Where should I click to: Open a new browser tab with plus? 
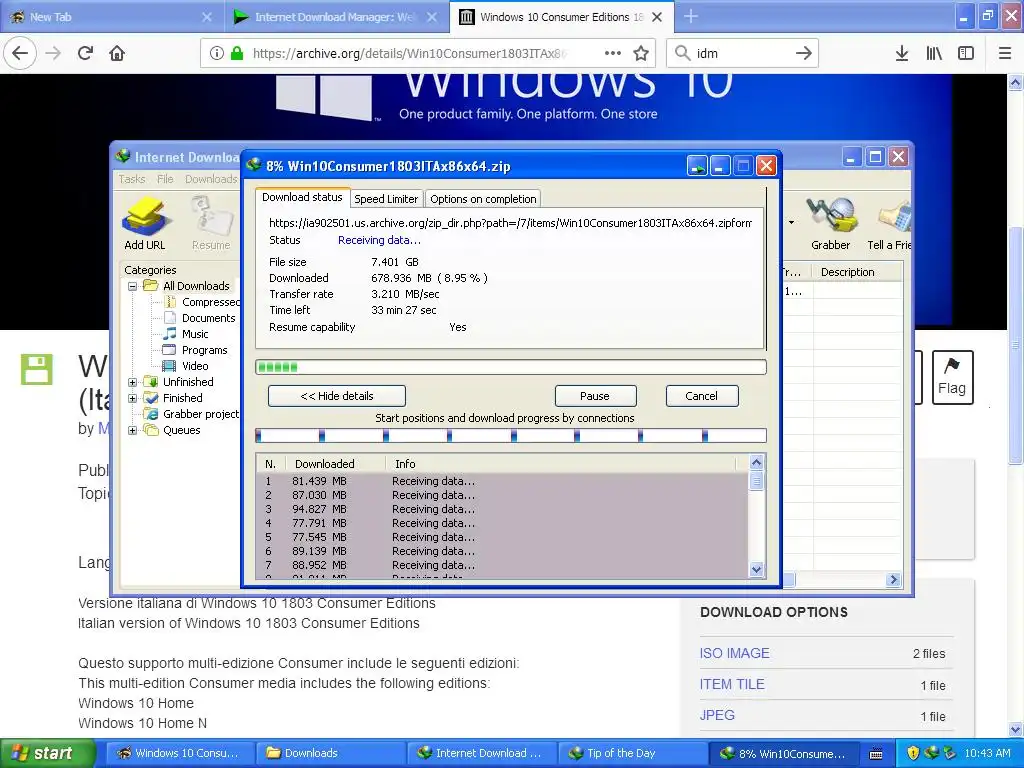pyautogui.click(x=691, y=16)
